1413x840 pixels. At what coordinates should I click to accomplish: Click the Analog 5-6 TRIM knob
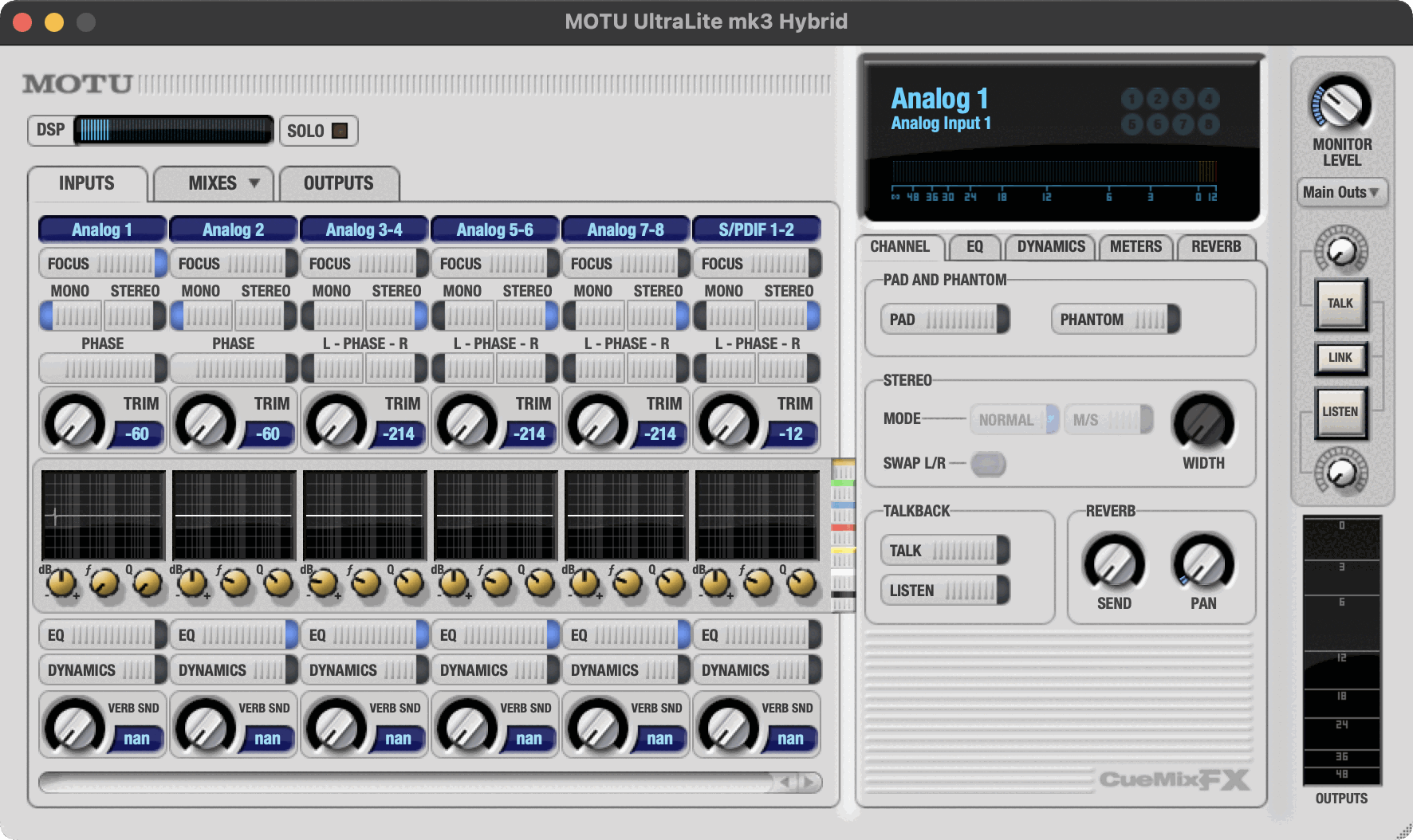[467, 422]
